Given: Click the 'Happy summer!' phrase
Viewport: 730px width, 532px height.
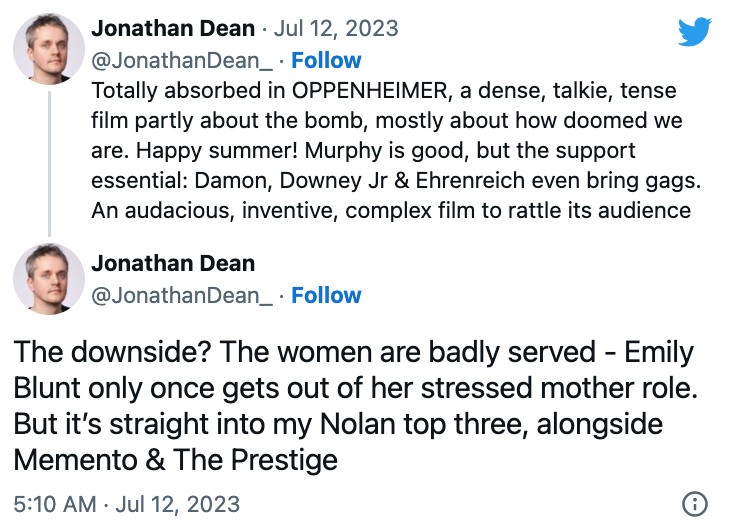Looking at the screenshot, I should point(217,151).
